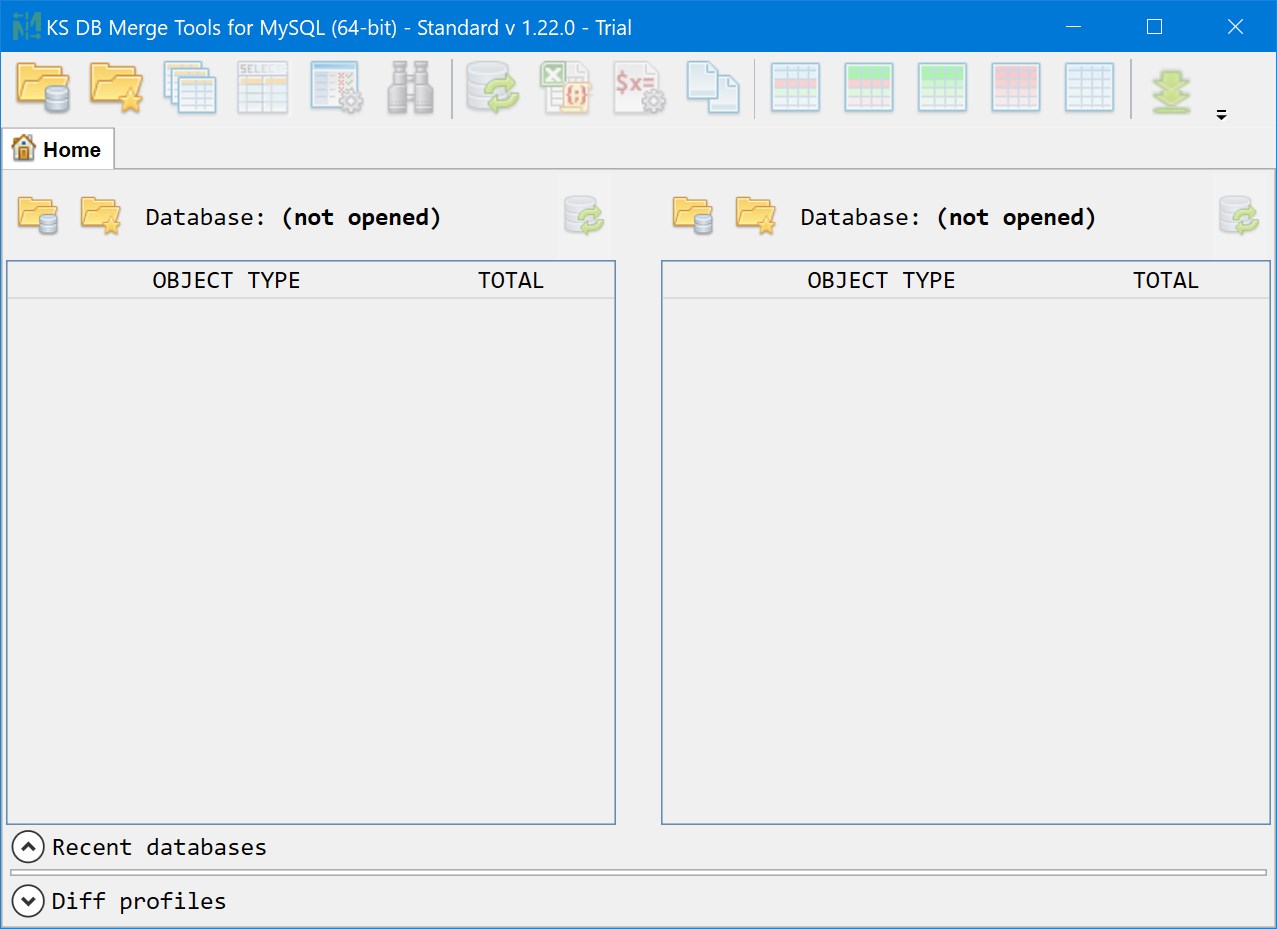Click left panel OBJECT TYPE column header

[226, 280]
